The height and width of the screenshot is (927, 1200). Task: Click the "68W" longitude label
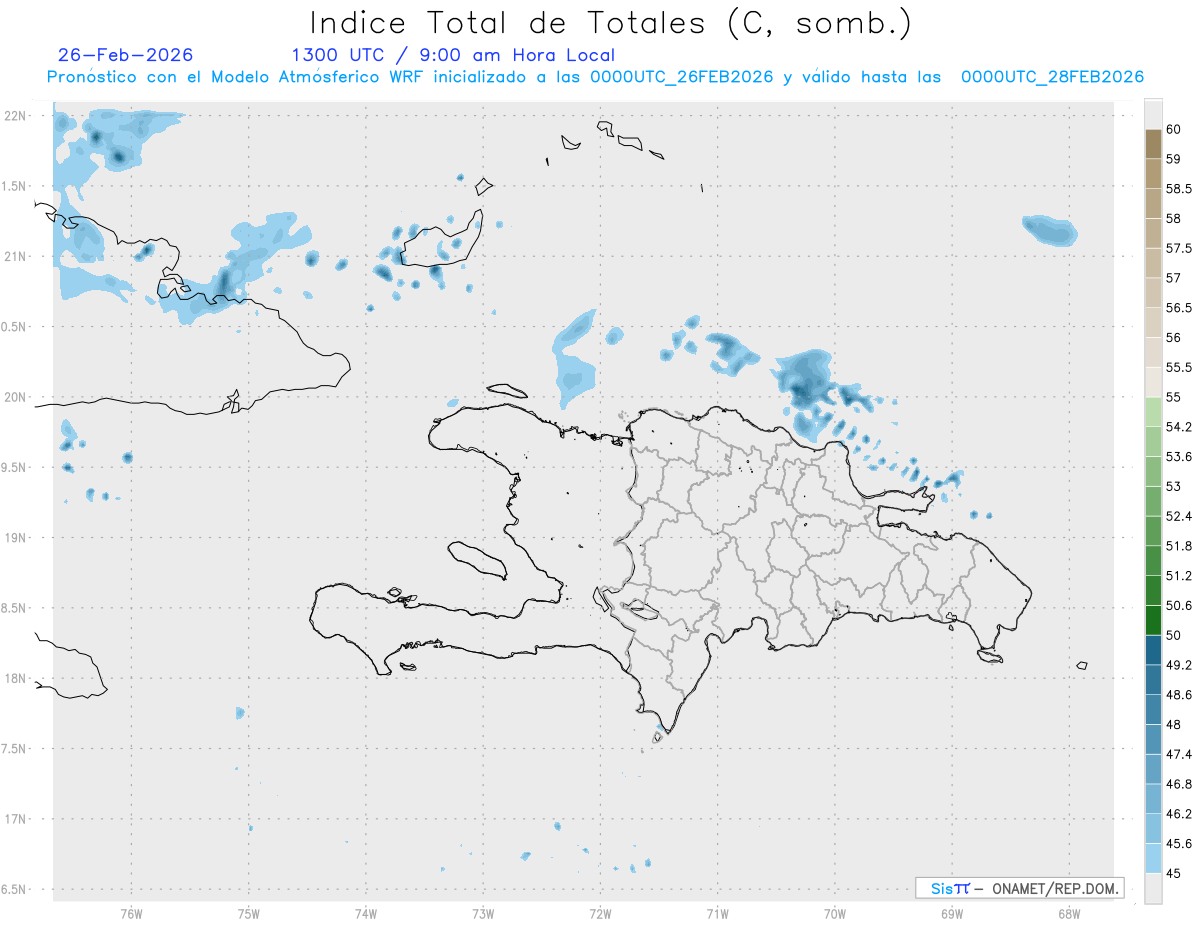pos(1069,912)
